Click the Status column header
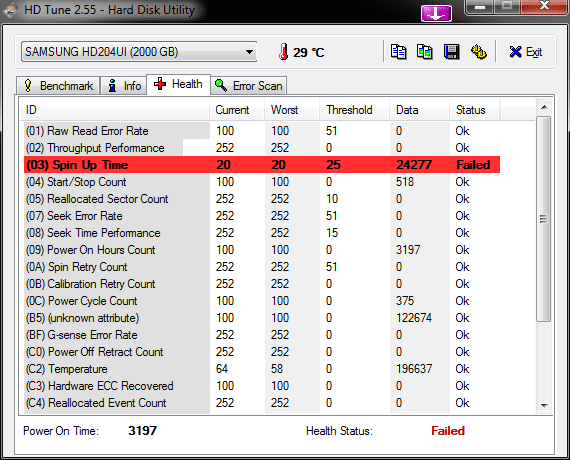Viewport: 570px width, 460px height. pos(475,109)
